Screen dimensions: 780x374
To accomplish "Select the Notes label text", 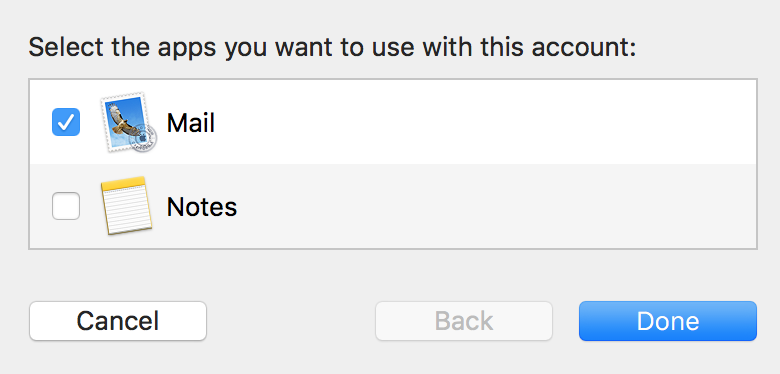I will [201, 206].
